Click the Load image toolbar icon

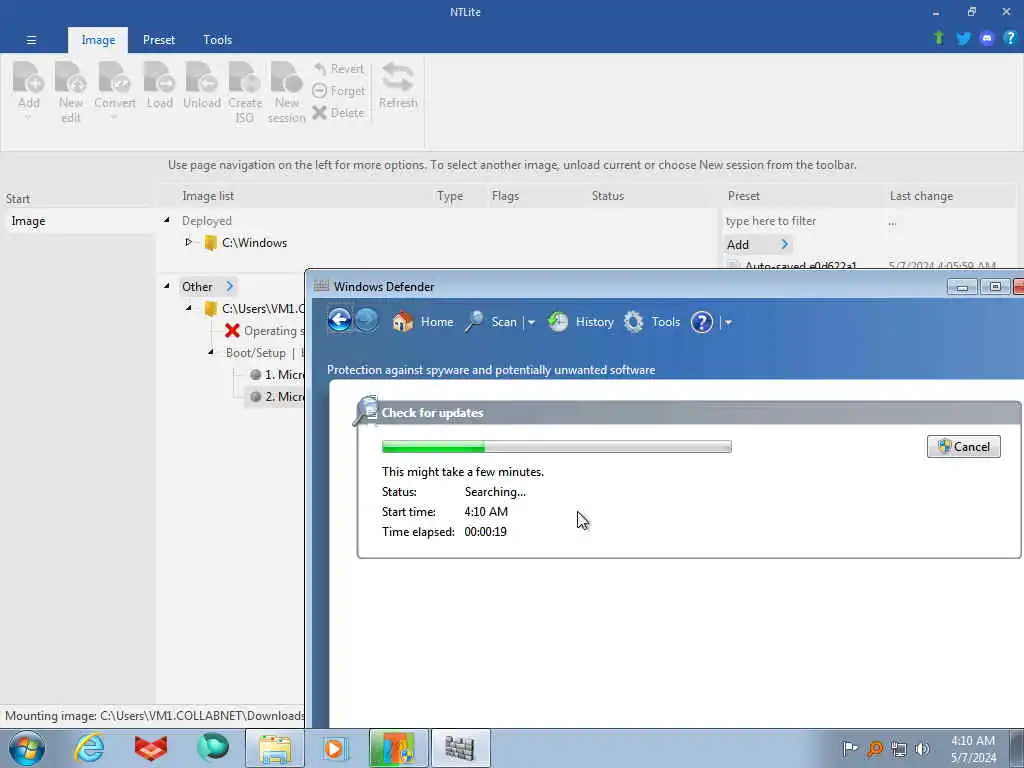[159, 85]
